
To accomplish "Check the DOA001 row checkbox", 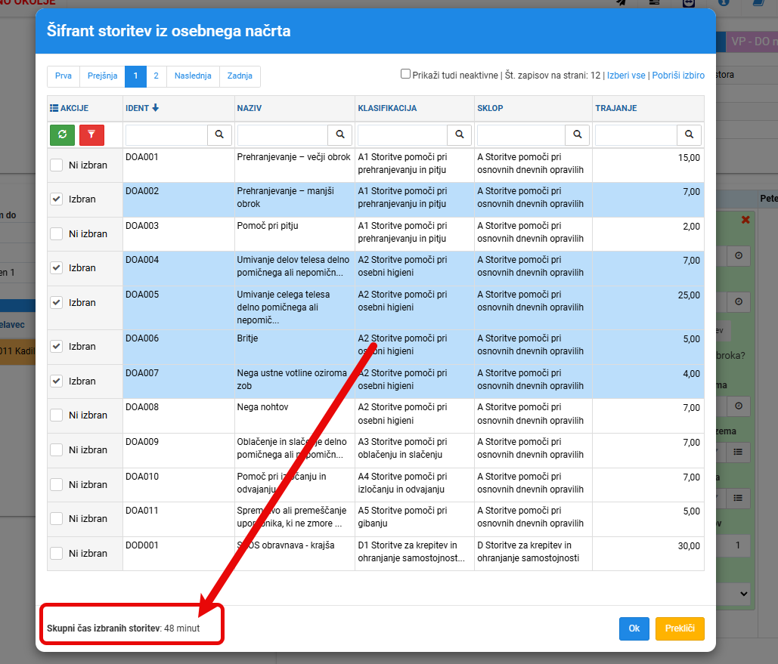I will 57,165.
